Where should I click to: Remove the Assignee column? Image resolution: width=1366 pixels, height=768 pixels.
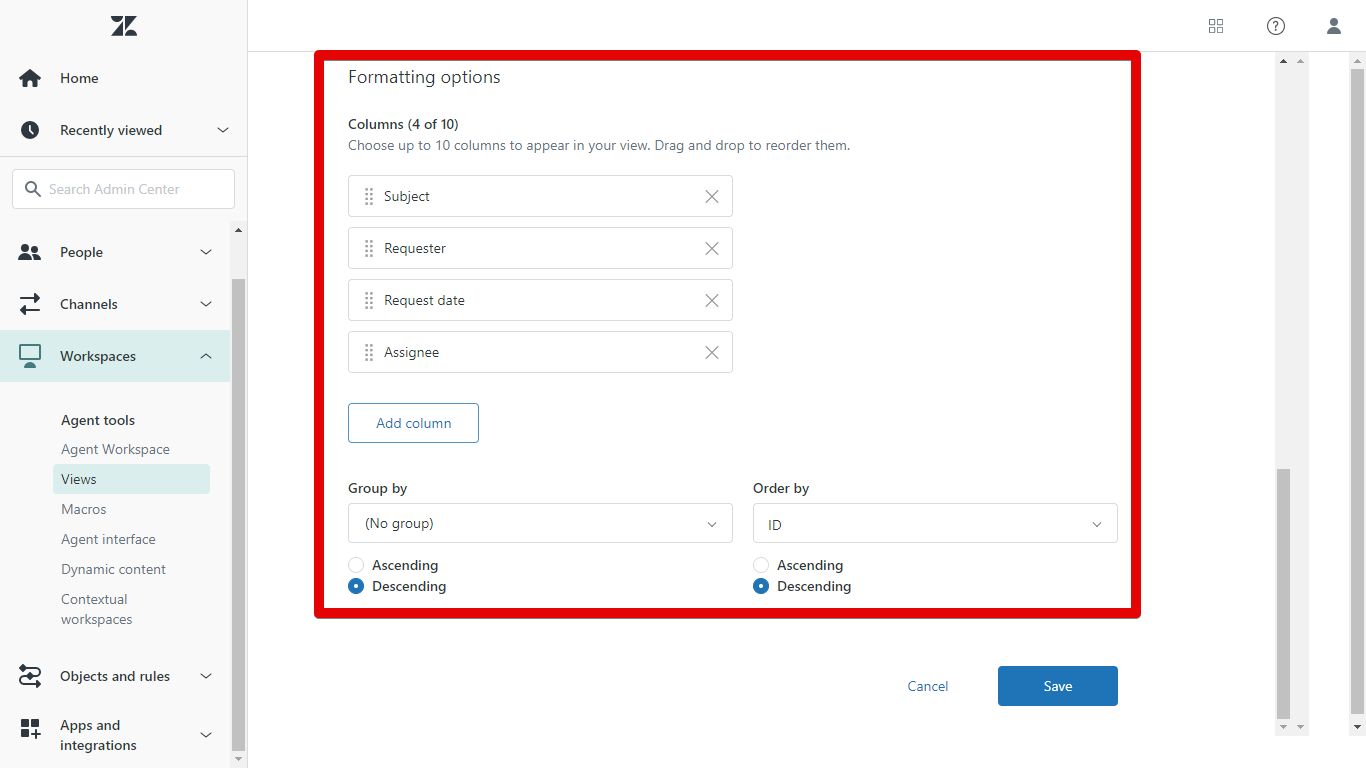coord(712,352)
